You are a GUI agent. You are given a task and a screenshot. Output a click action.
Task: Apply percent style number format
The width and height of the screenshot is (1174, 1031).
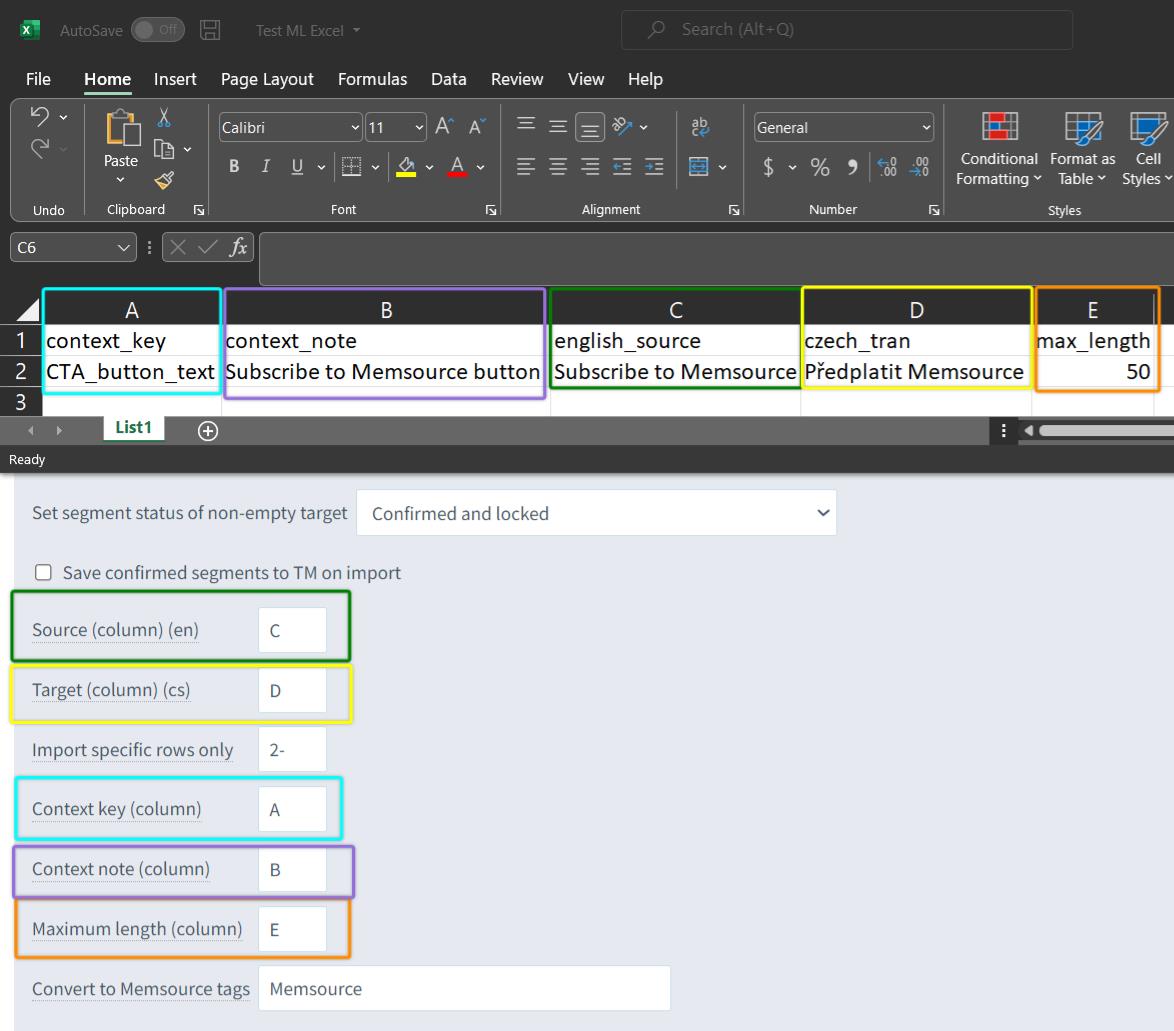pos(820,167)
